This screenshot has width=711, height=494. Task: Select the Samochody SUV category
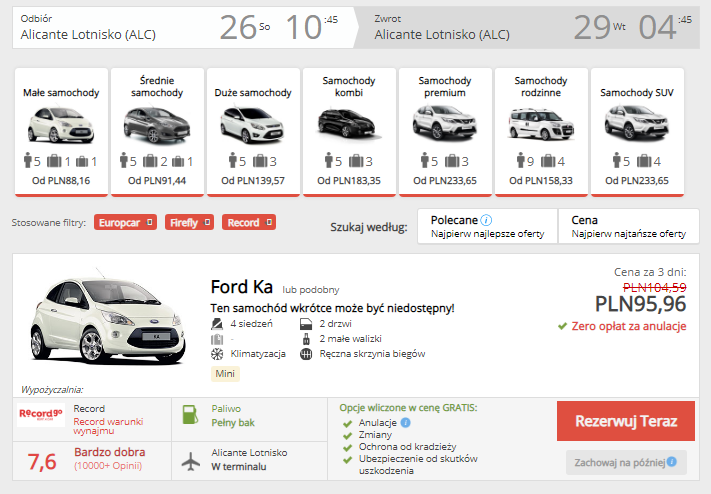tap(637, 132)
